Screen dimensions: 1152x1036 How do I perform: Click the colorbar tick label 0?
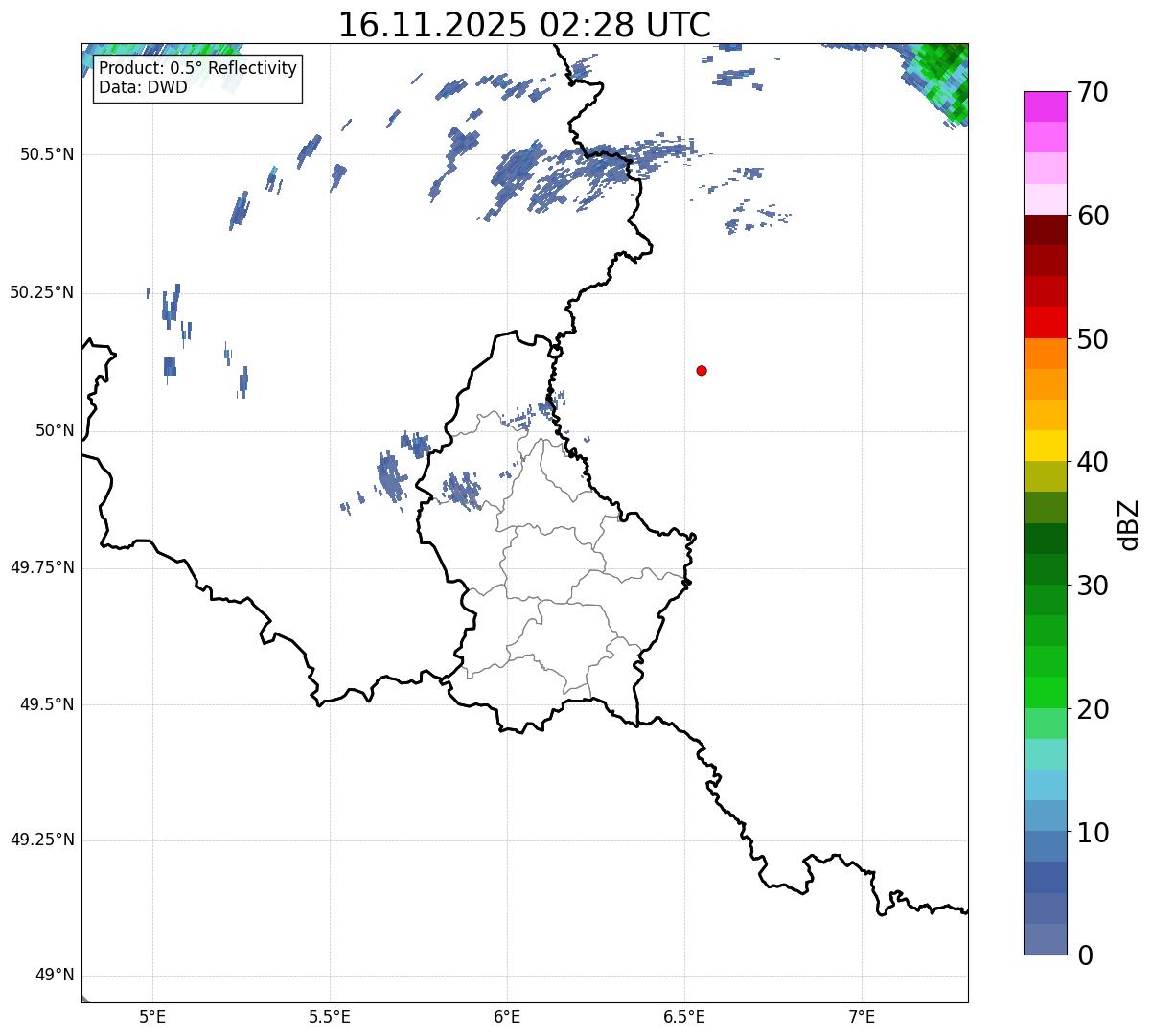coord(1084,955)
